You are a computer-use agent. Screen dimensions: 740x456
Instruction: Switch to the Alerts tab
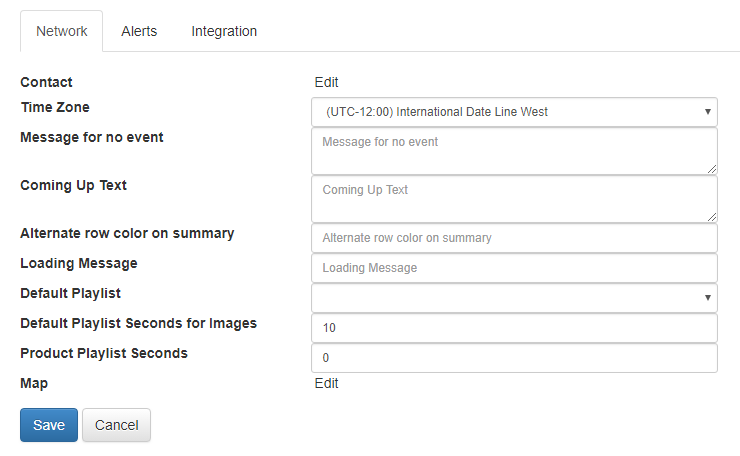click(x=139, y=31)
